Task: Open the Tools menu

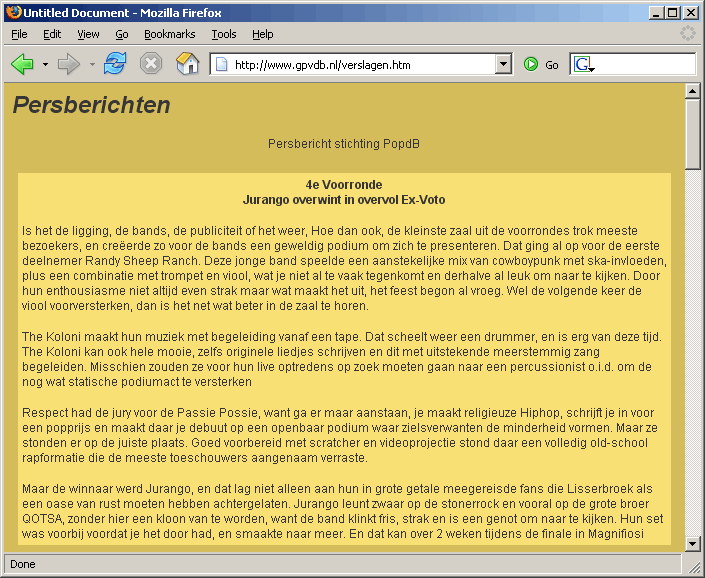Action: [224, 34]
